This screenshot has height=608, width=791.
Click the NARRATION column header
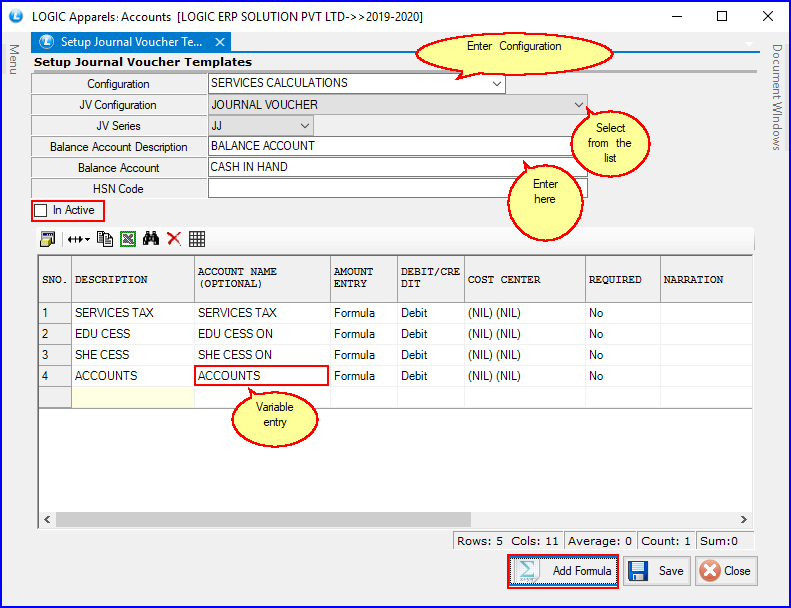pyautogui.click(x=706, y=280)
